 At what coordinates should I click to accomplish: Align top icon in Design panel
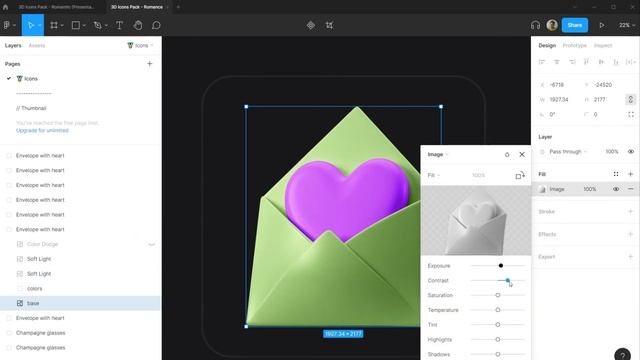[x=587, y=62]
